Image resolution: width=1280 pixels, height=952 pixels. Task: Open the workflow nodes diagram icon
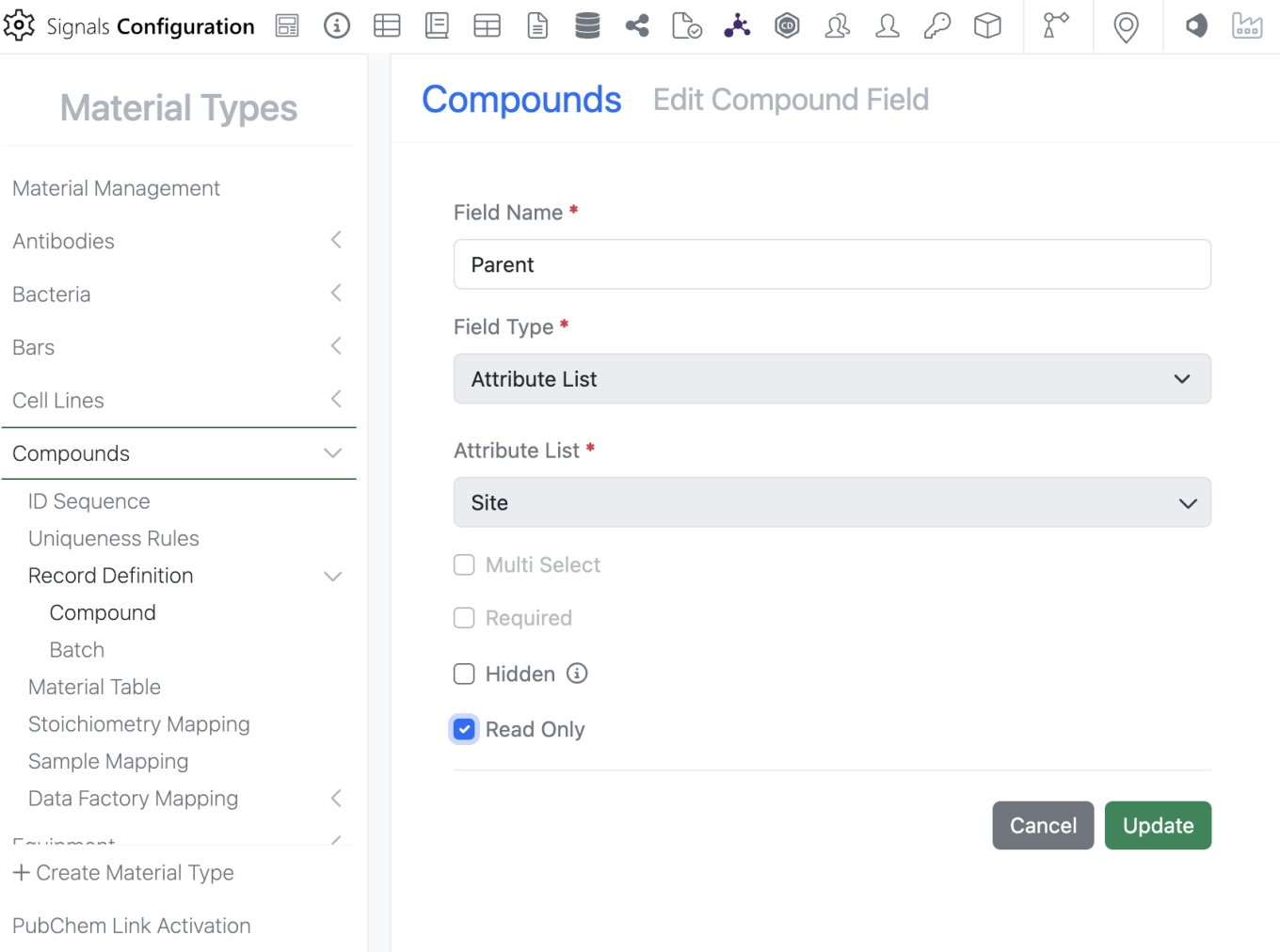pyautogui.click(x=1056, y=25)
